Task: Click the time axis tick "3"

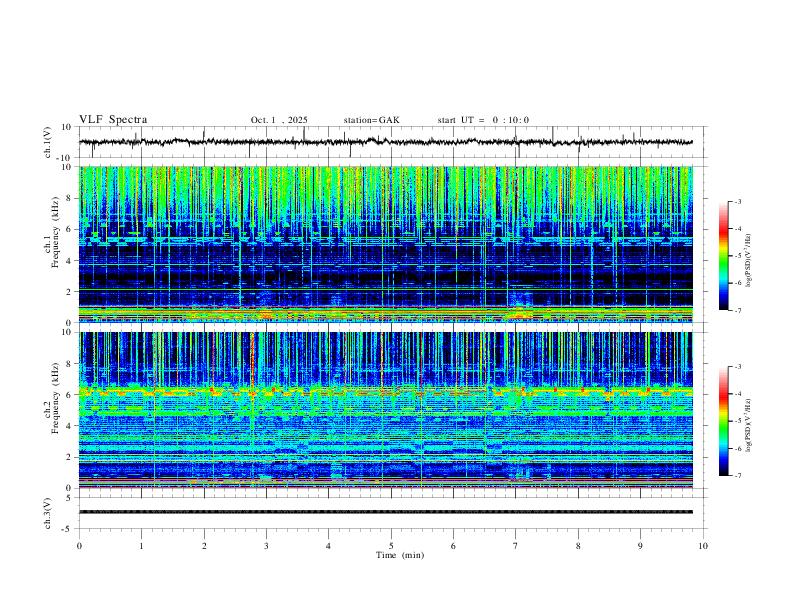Action: click(266, 546)
